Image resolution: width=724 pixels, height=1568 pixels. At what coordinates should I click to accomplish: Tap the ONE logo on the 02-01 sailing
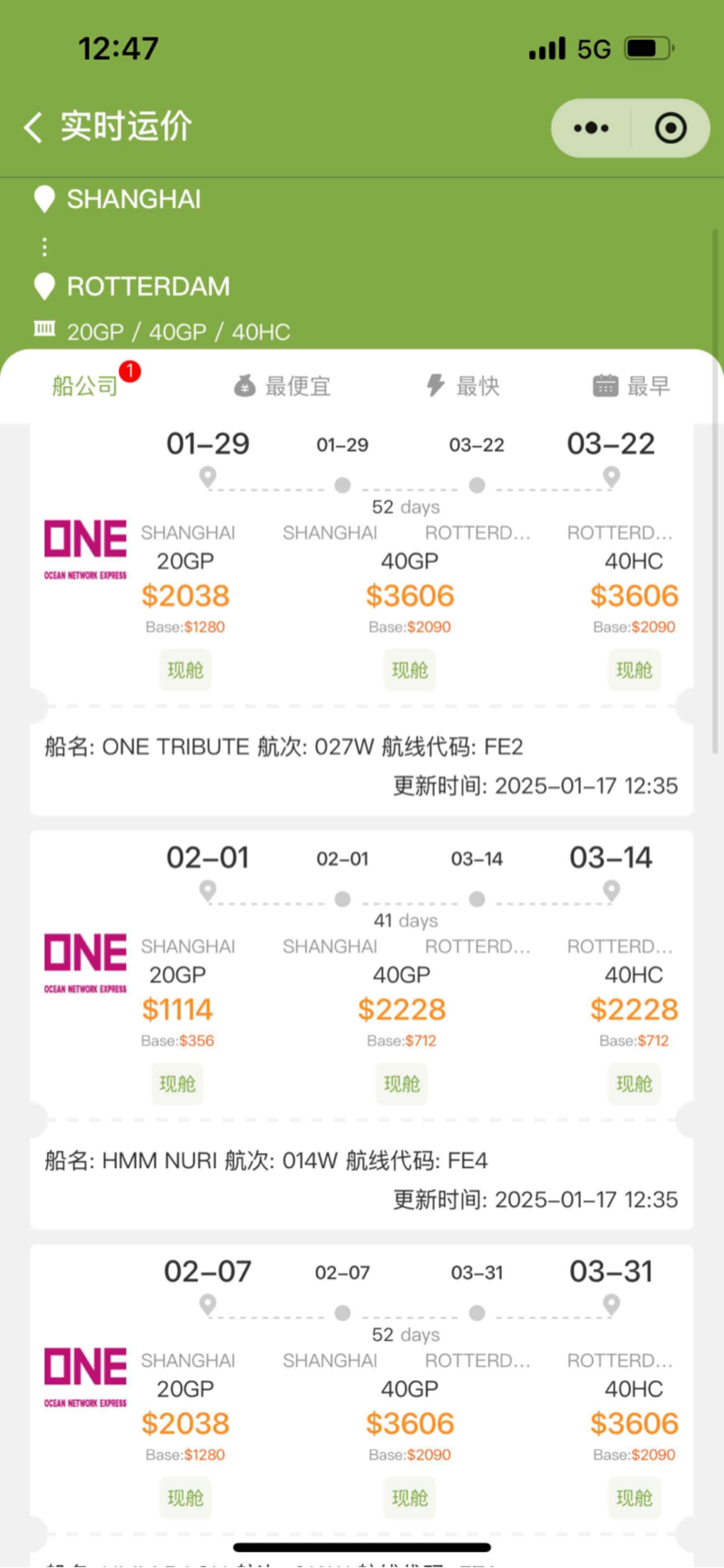point(85,960)
